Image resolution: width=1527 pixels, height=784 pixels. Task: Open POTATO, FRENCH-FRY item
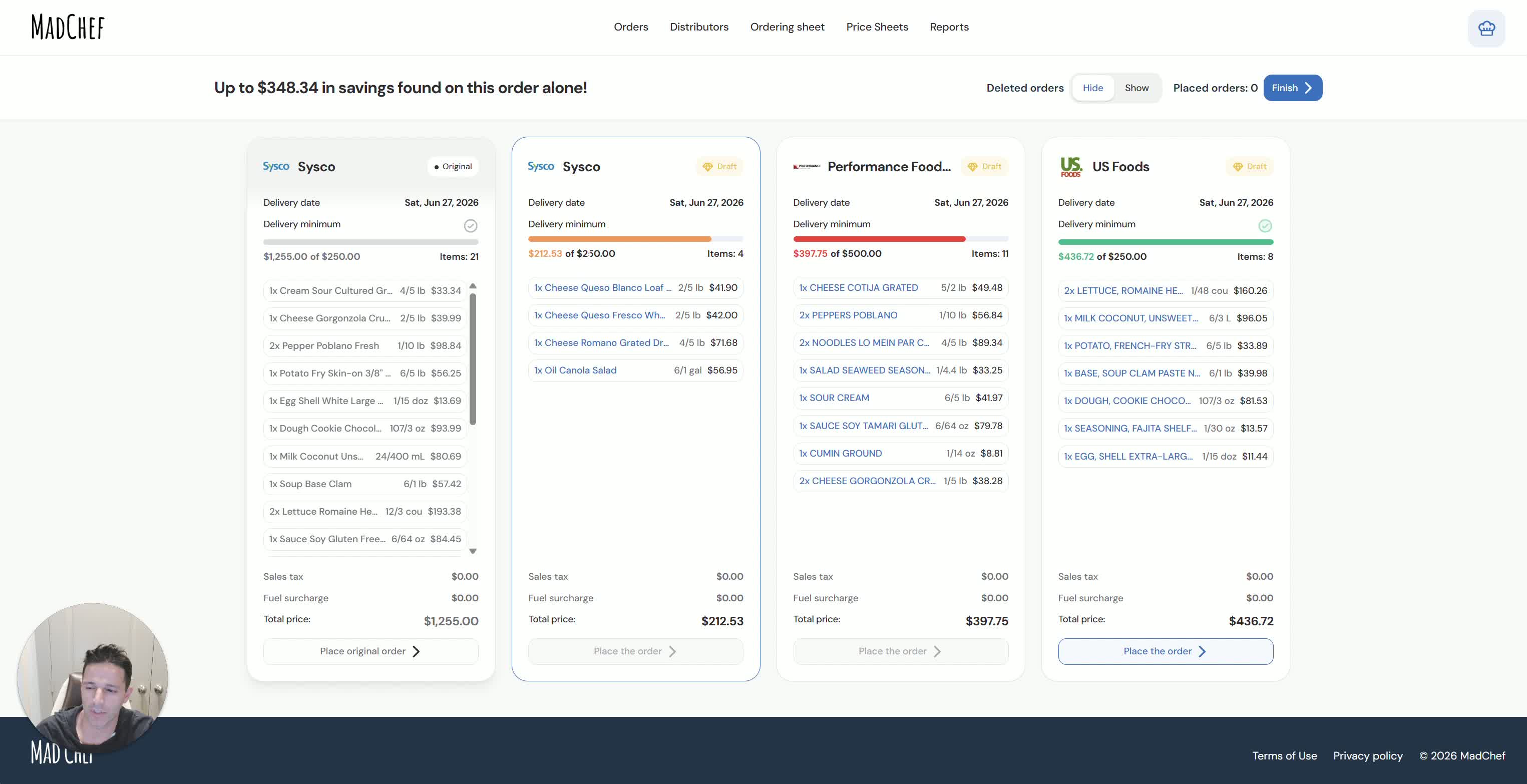click(x=1166, y=345)
